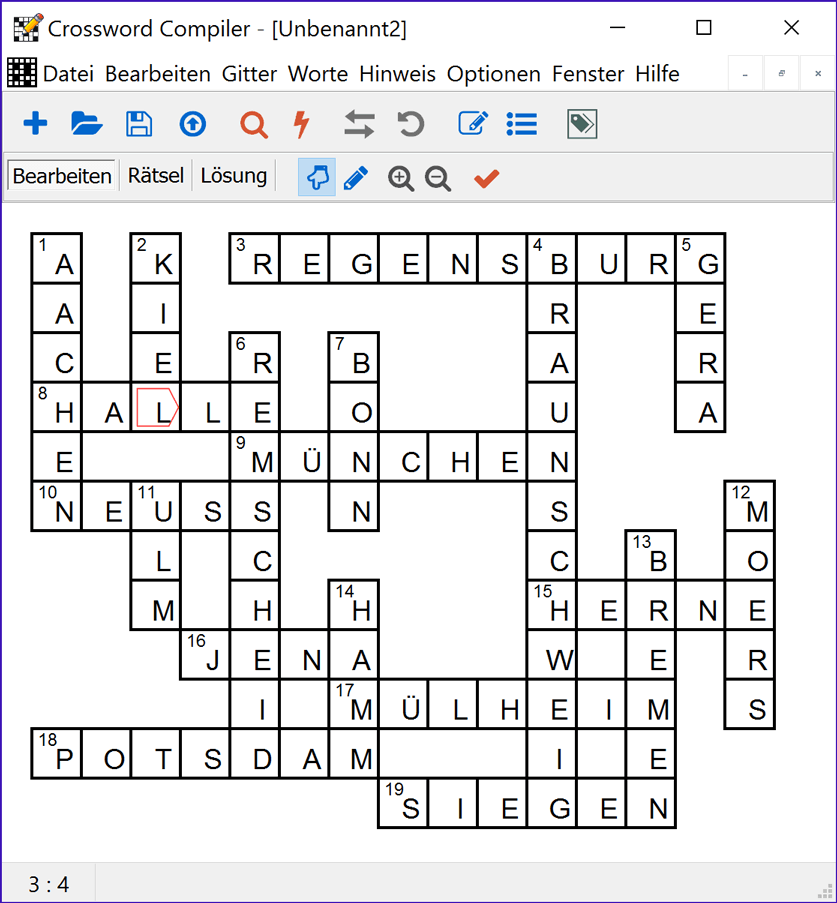Enable pencil editing mode
Screen dimensions: 837x903
click(356, 177)
